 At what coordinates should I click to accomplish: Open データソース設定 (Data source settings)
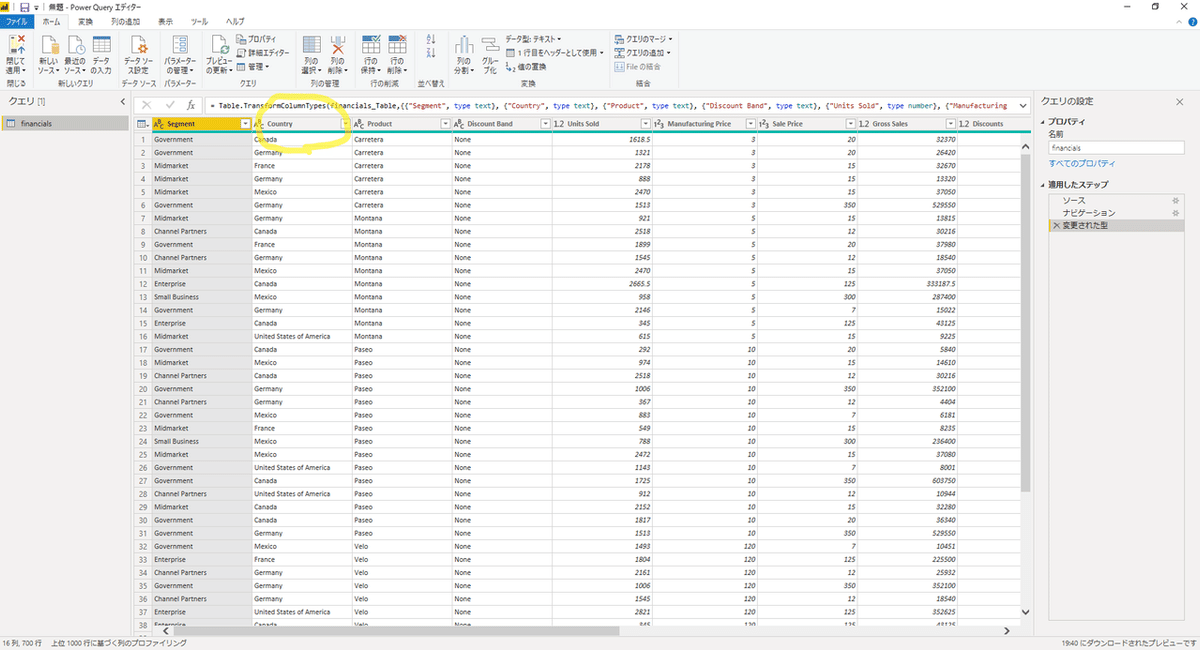139,56
